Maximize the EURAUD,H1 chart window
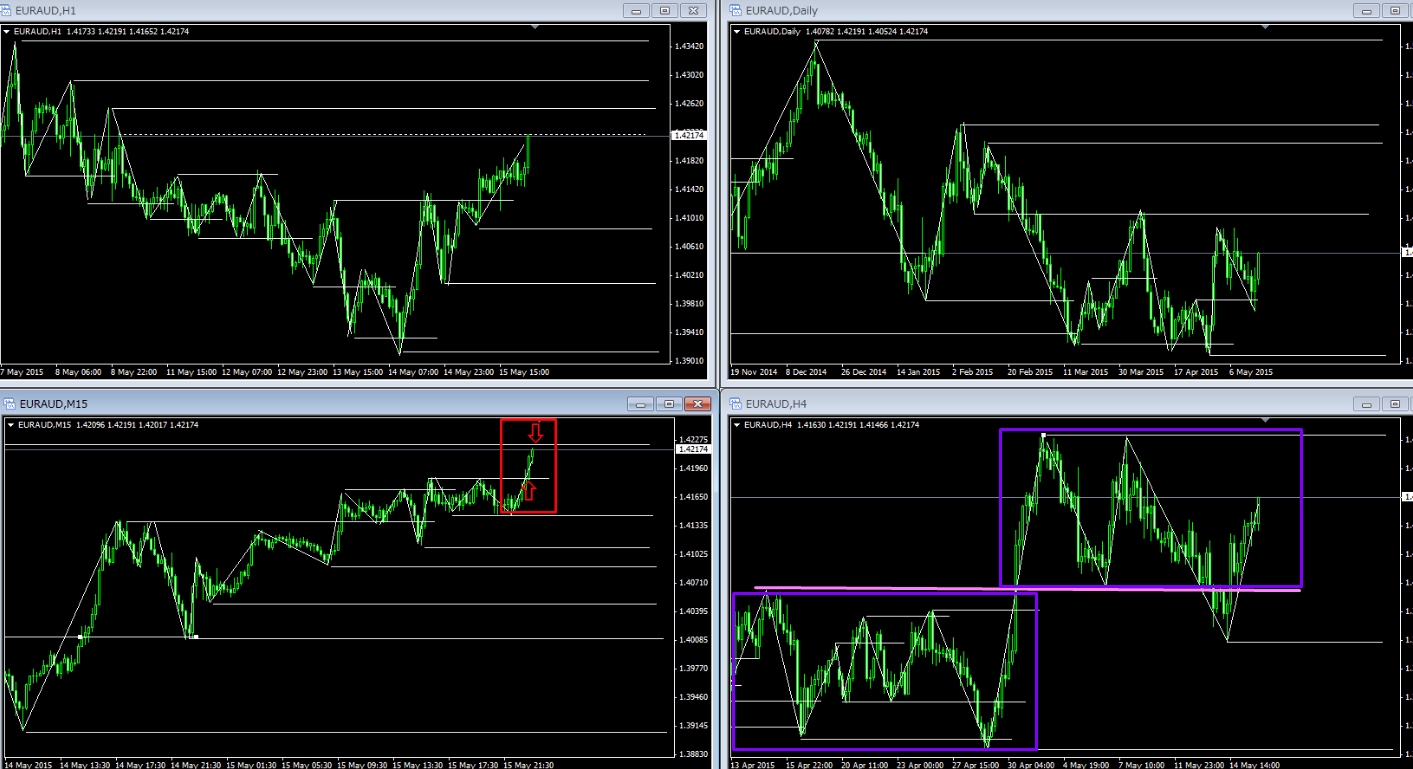This screenshot has width=1413, height=769. 664,10
